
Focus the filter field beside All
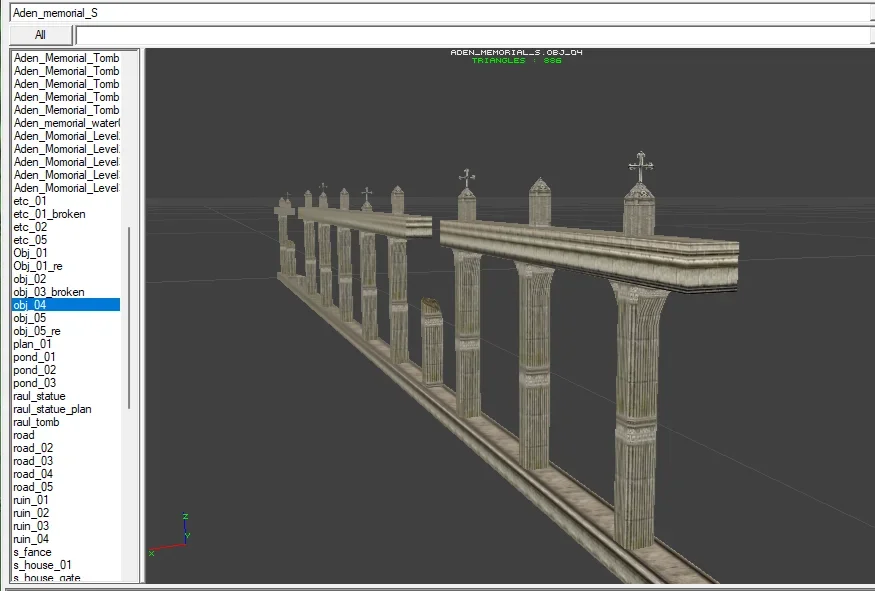474,36
